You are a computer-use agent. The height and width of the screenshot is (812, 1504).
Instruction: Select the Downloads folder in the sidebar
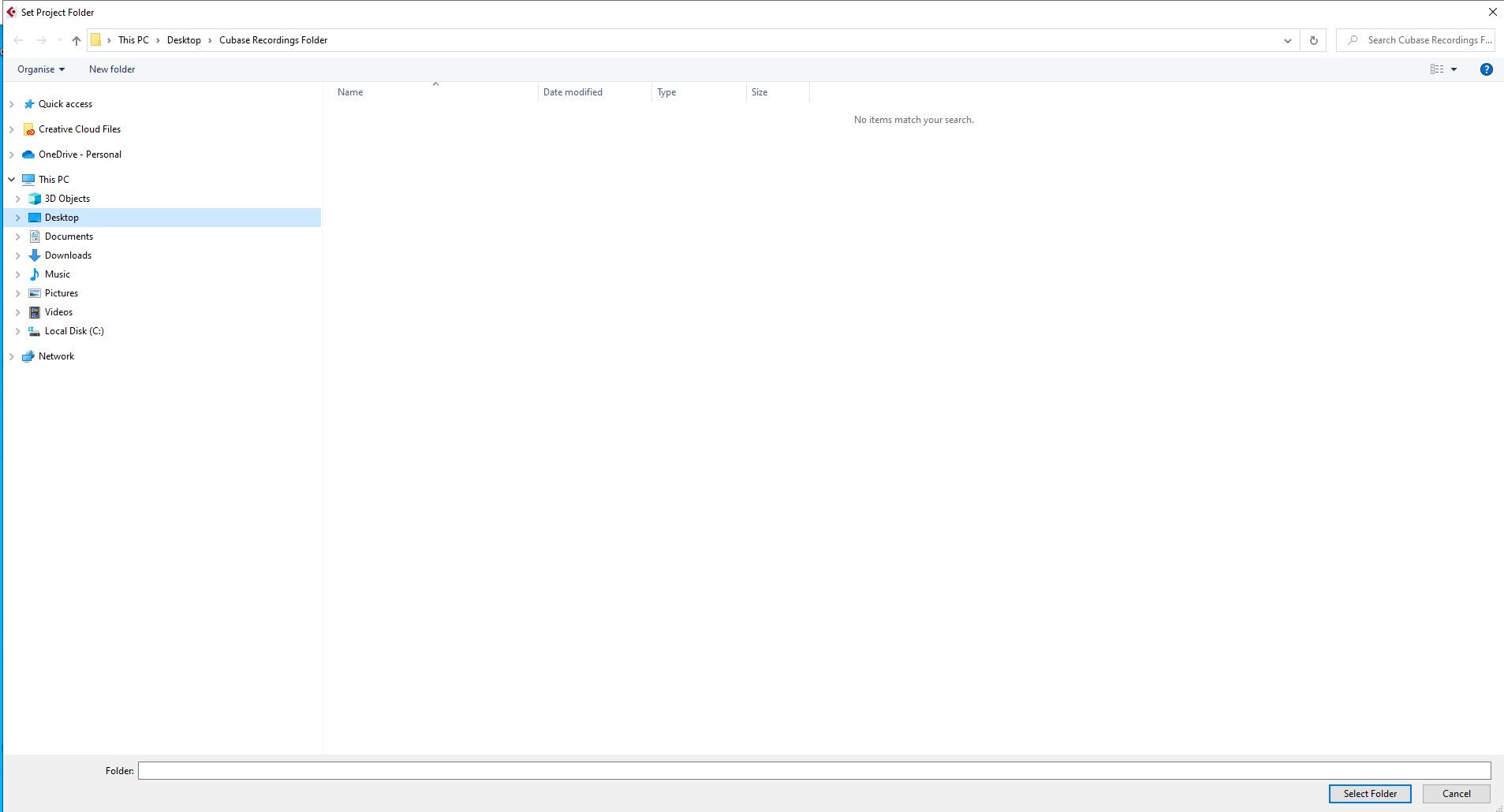[x=70, y=255]
